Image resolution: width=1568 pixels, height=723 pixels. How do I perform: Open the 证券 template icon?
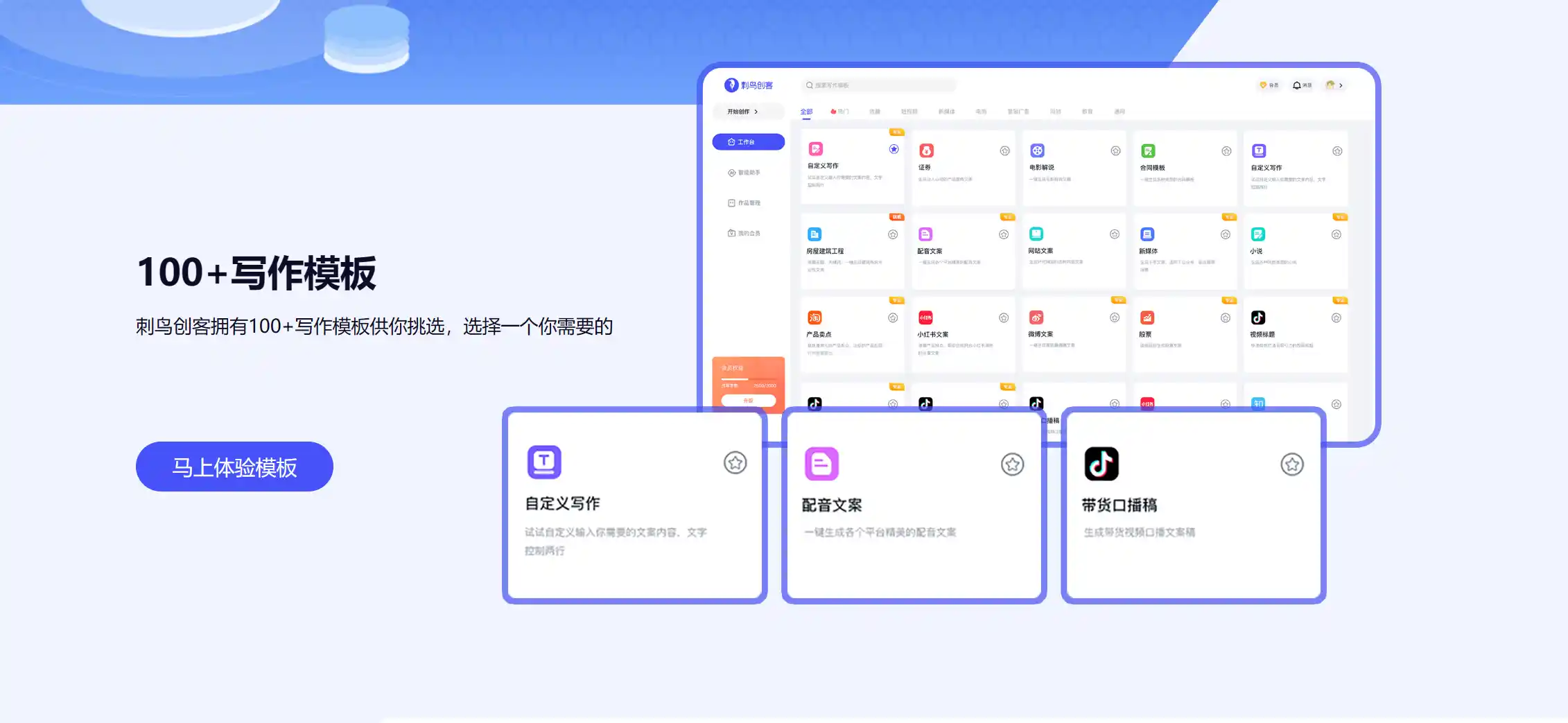click(926, 150)
